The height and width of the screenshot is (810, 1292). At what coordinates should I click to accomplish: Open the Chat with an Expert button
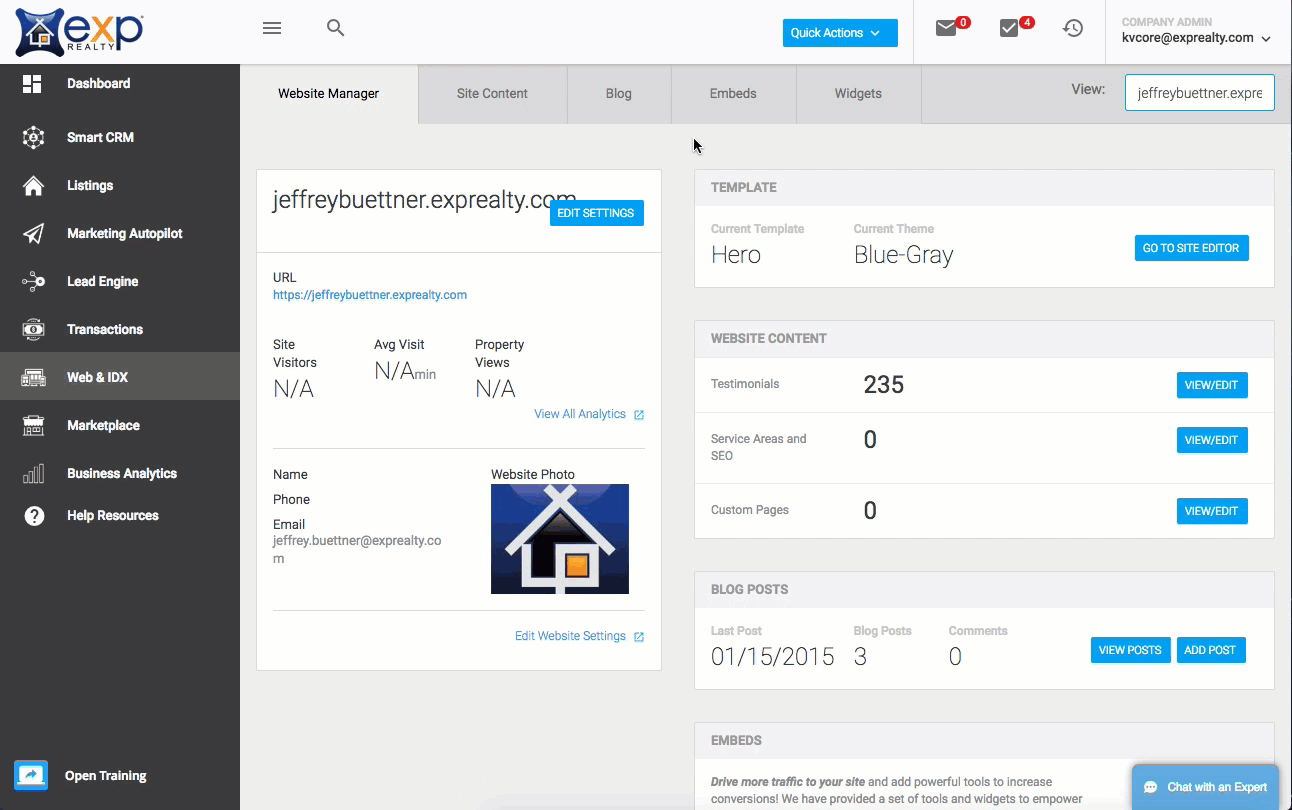tap(1205, 787)
